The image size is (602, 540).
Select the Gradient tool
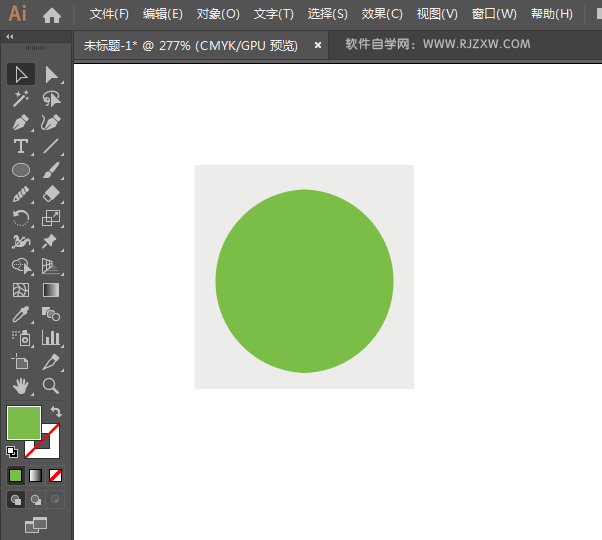[51, 290]
